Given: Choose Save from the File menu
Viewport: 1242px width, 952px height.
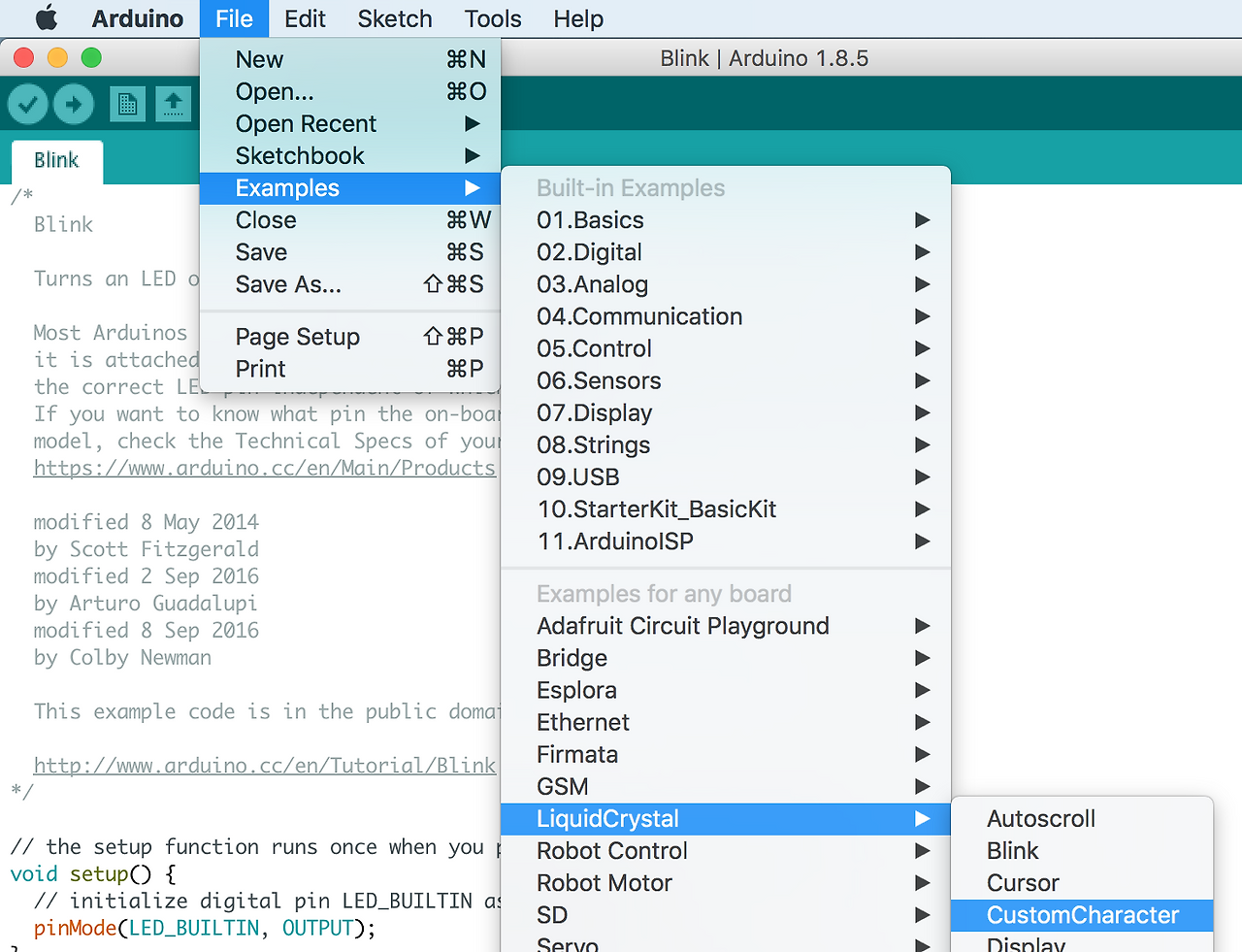Looking at the screenshot, I should tap(350, 252).
